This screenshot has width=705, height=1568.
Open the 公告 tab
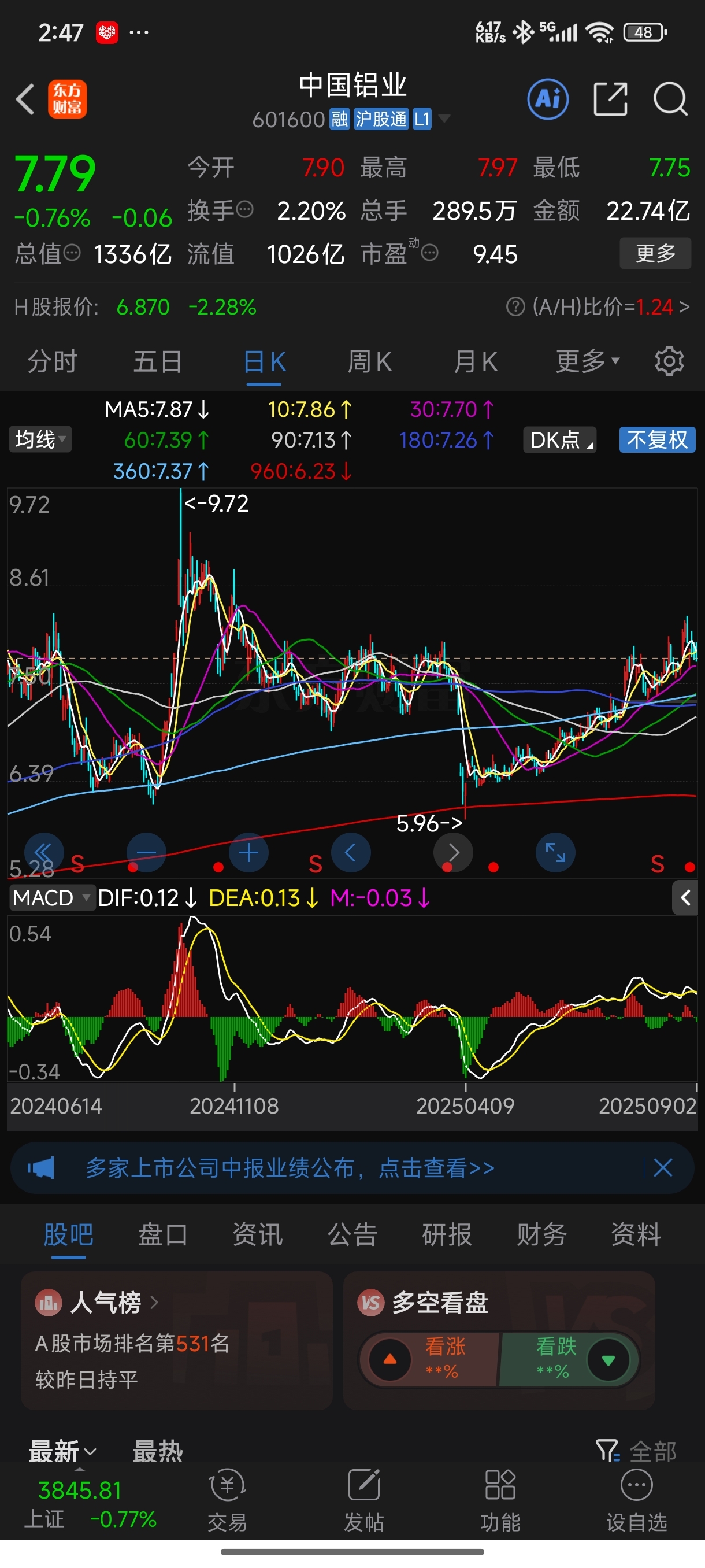tap(352, 1235)
